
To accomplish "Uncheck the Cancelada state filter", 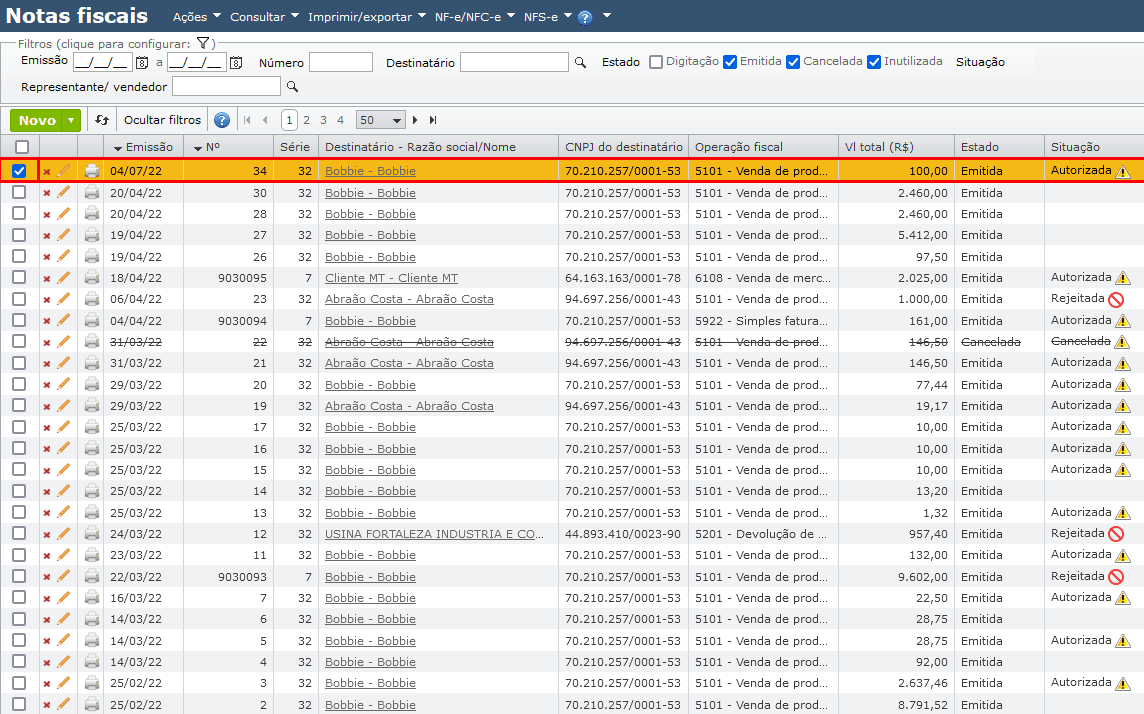I will point(793,62).
